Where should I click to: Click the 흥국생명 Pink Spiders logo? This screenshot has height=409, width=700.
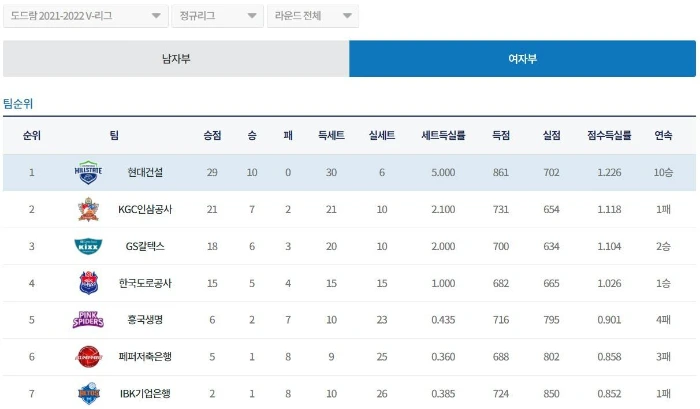coord(88,320)
